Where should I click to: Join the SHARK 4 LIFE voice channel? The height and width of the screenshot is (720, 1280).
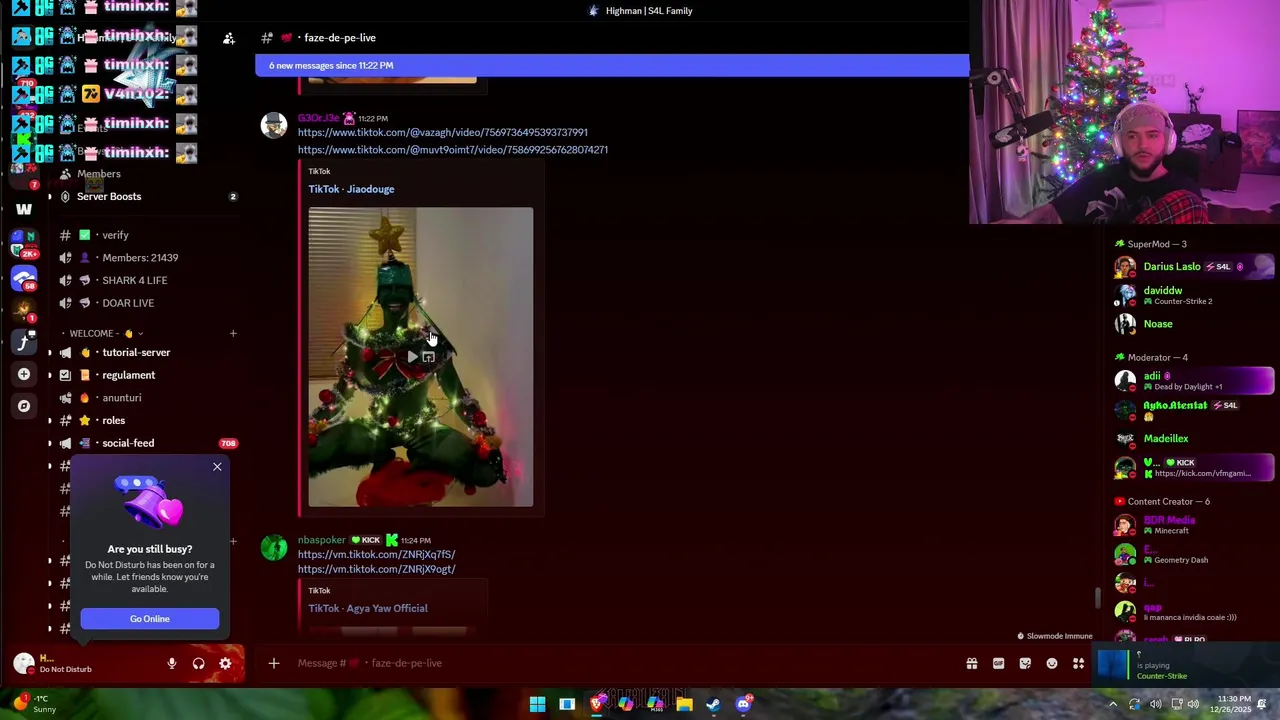click(134, 281)
